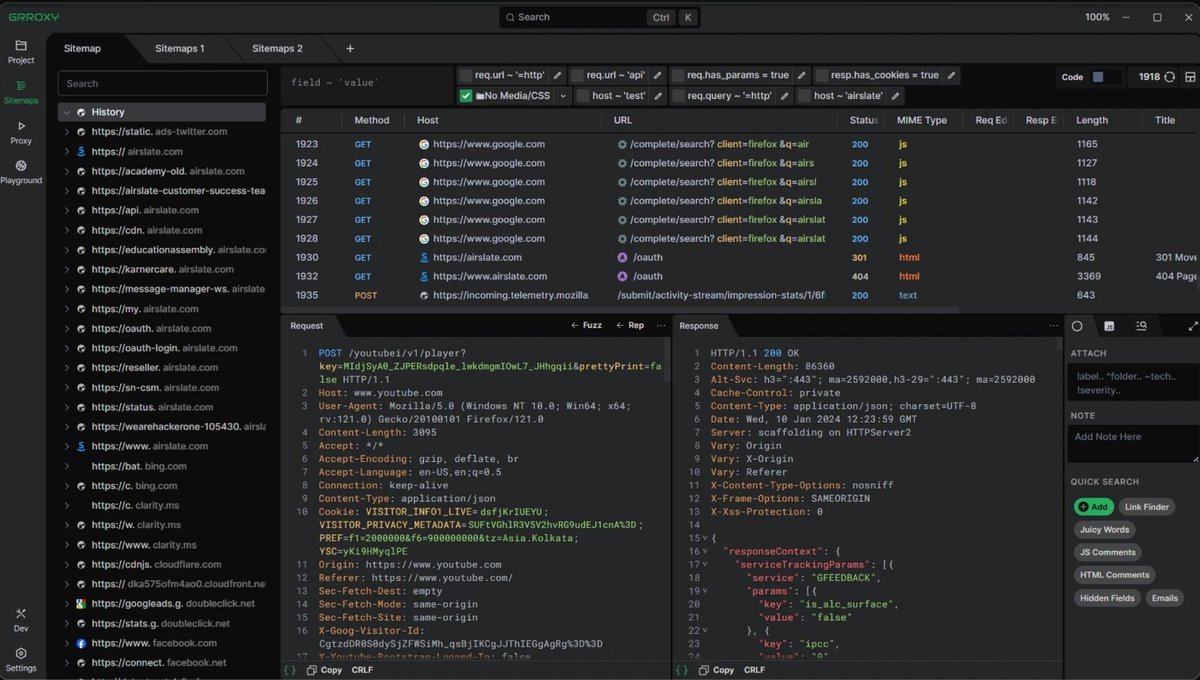Enable the req.has_params = true filter checkbox
Screen dimensions: 1200x680
(x=678, y=75)
